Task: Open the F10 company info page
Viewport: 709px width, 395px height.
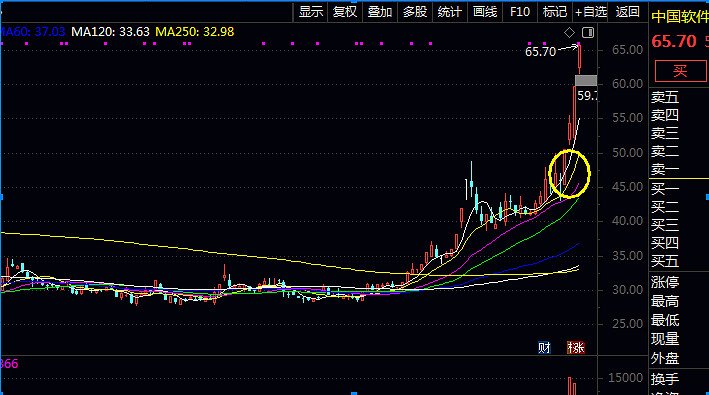Action: click(520, 12)
